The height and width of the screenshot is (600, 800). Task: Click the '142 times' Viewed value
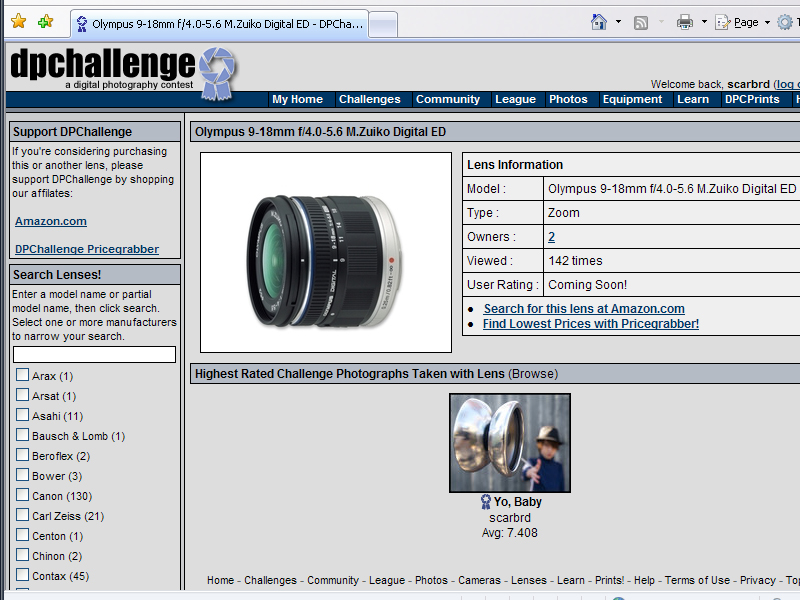click(x=576, y=261)
